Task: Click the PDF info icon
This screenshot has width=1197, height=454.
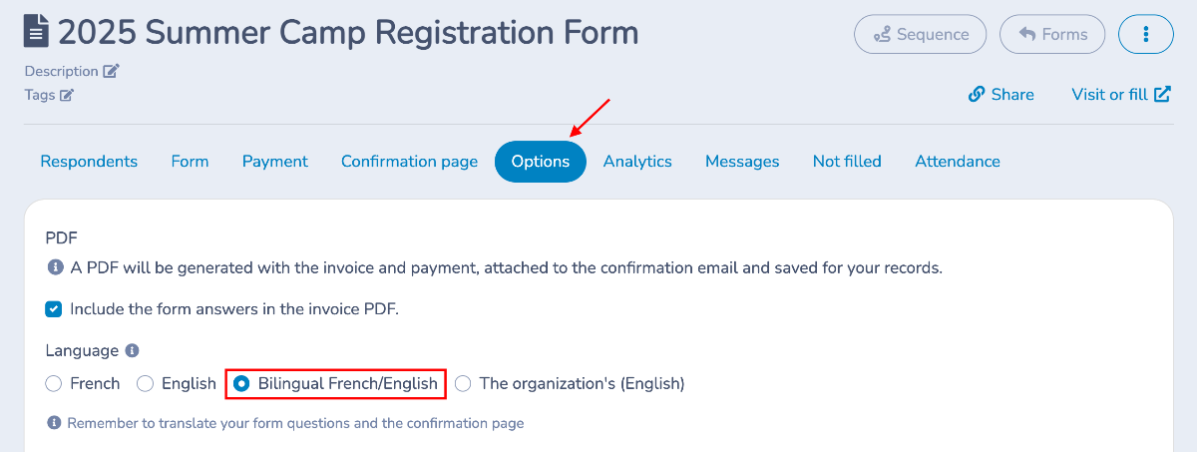Action: (x=55, y=268)
